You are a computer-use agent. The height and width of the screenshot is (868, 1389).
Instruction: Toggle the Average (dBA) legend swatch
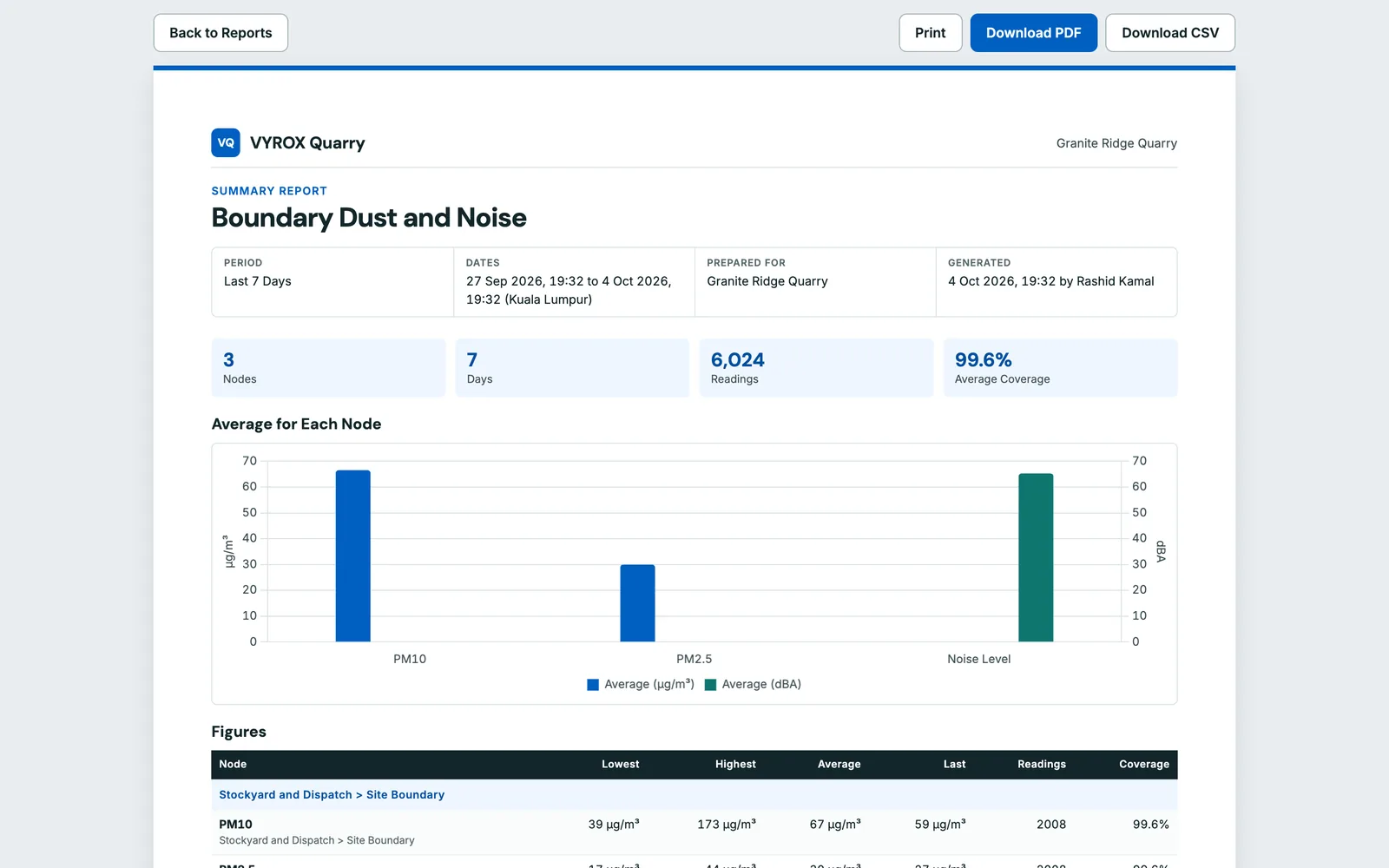click(711, 685)
